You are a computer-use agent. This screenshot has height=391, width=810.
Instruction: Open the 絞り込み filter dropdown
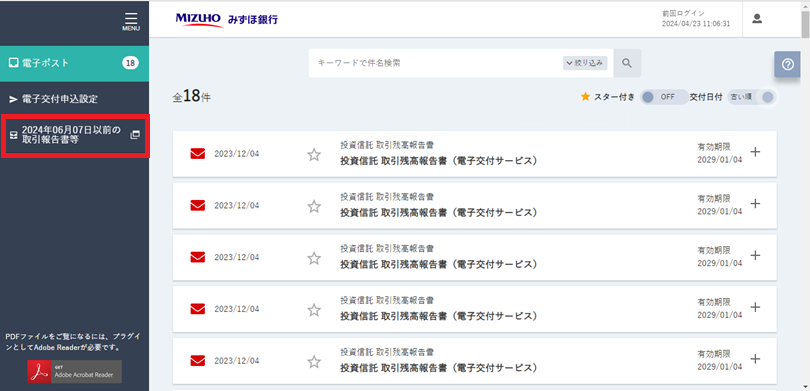click(585, 63)
